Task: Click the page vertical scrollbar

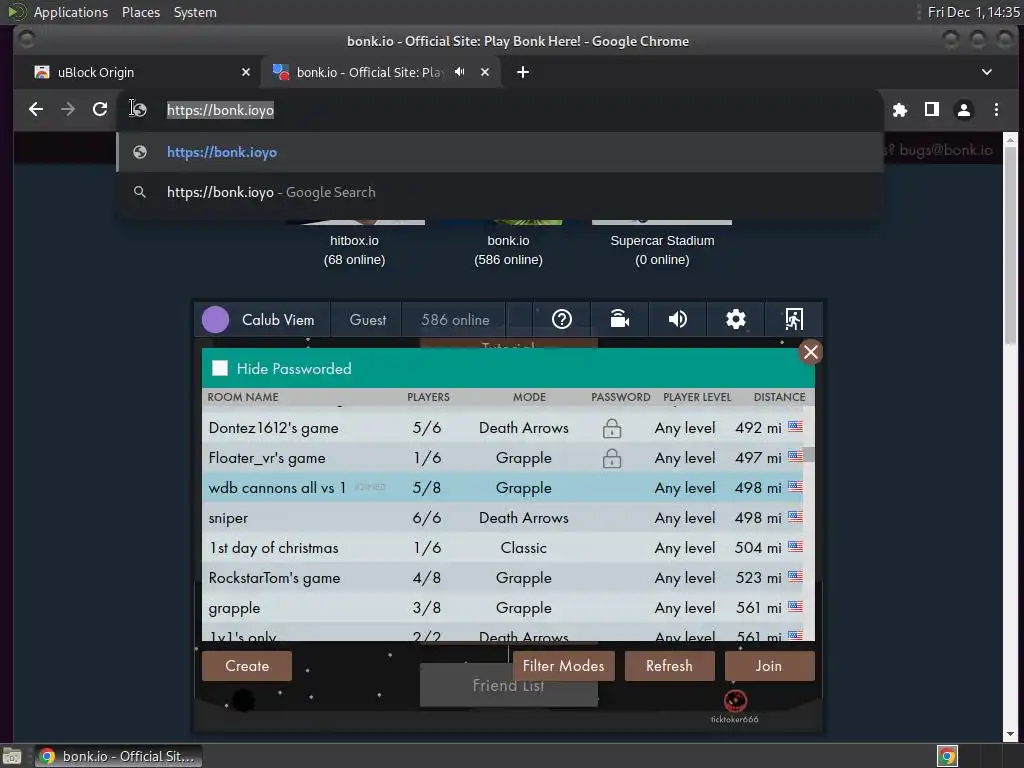Action: point(1010,245)
